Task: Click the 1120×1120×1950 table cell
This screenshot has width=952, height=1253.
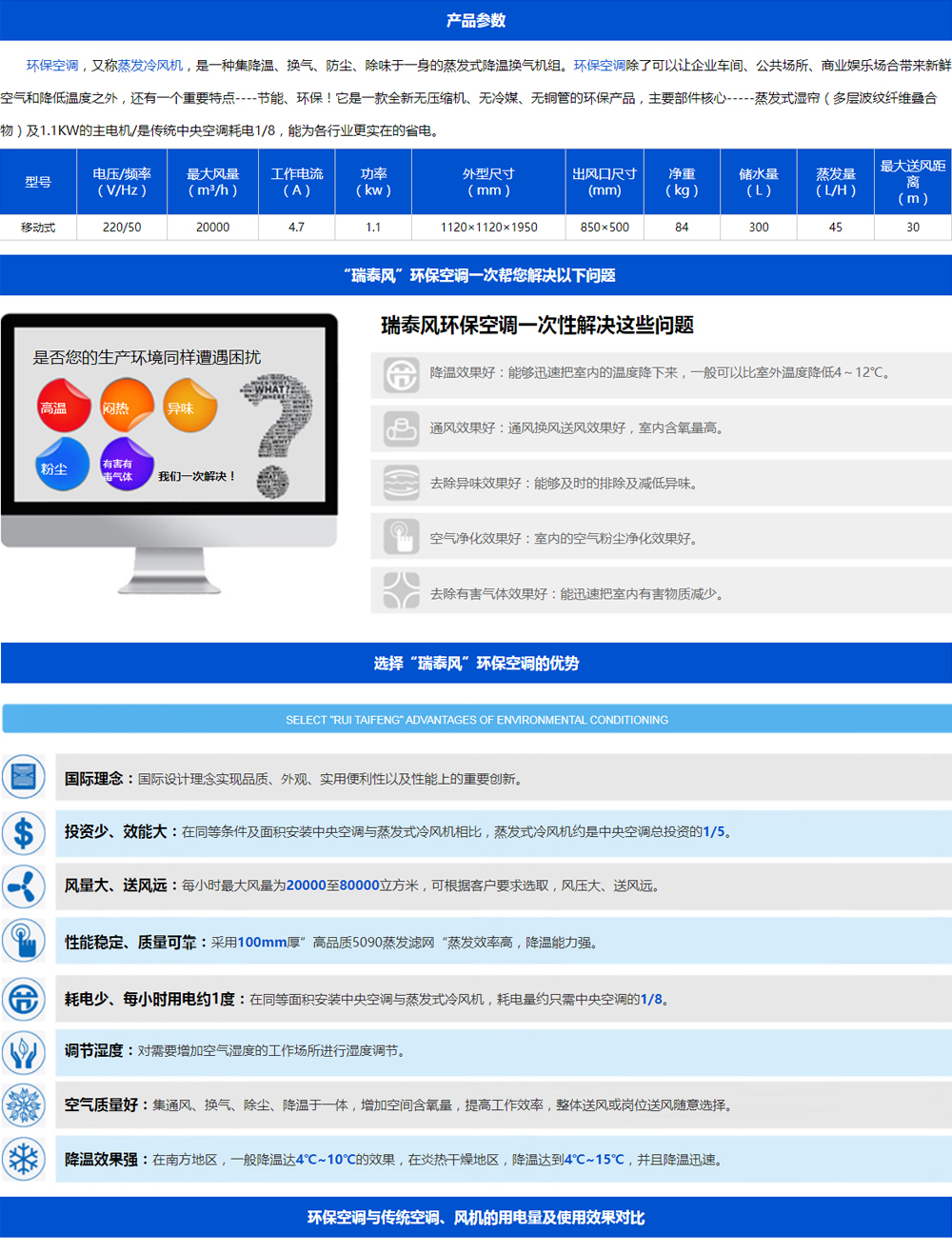Action: pos(488,228)
